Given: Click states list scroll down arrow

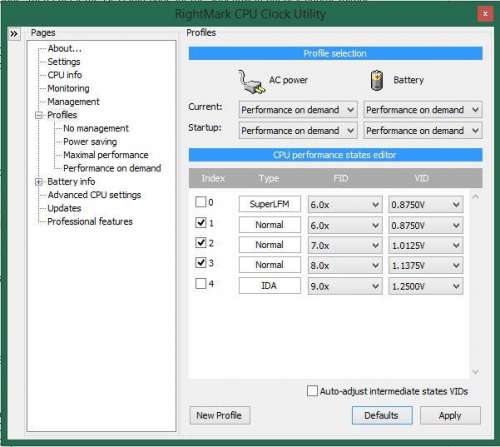Looking at the screenshot, I should 476,372.
